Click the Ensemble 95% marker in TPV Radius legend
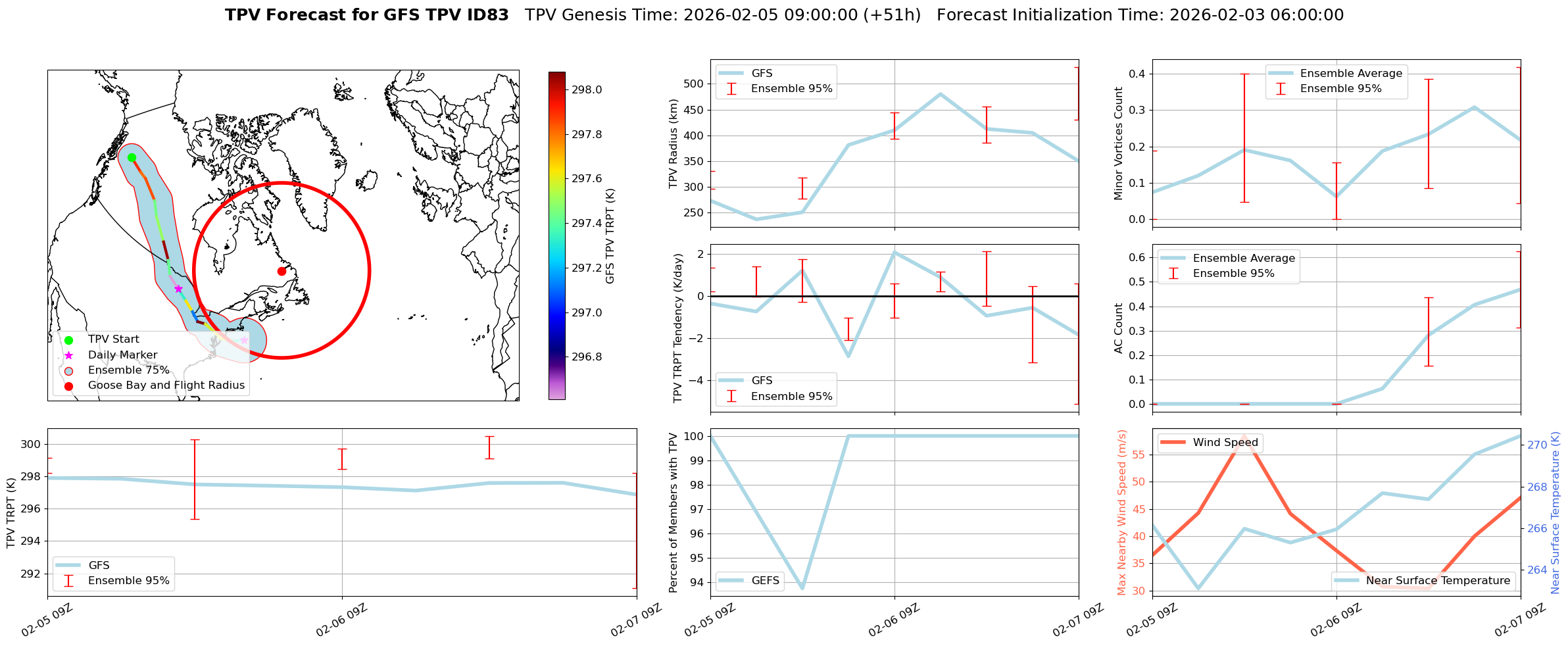The image size is (1568, 646). (x=731, y=89)
